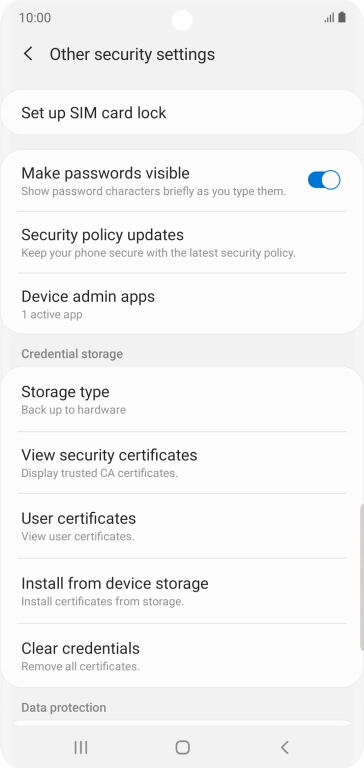Screen dimensions: 364x768
Task: Tap the battery icon in status bar
Action: (x=342, y=18)
